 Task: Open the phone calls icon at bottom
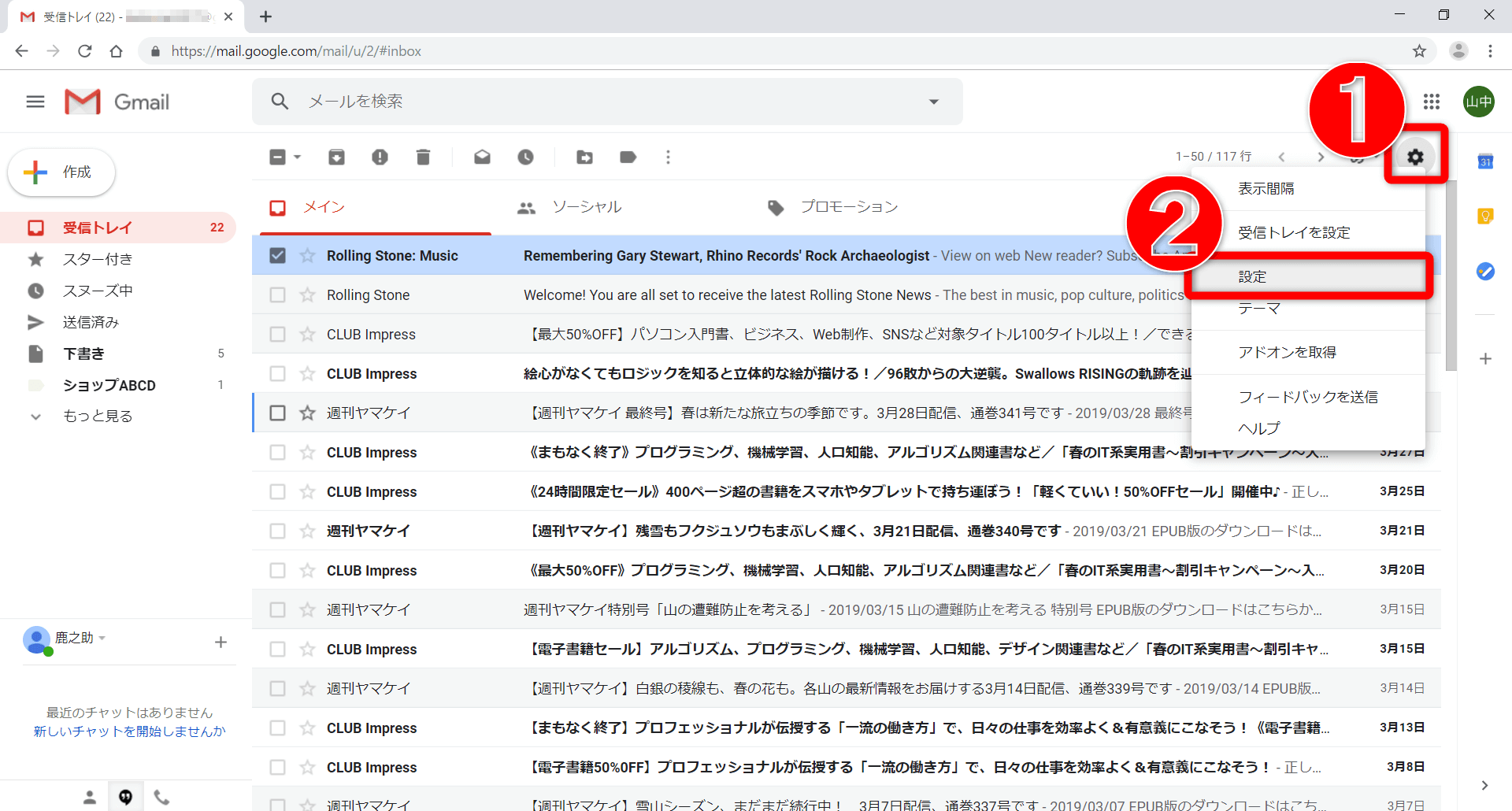(161, 798)
